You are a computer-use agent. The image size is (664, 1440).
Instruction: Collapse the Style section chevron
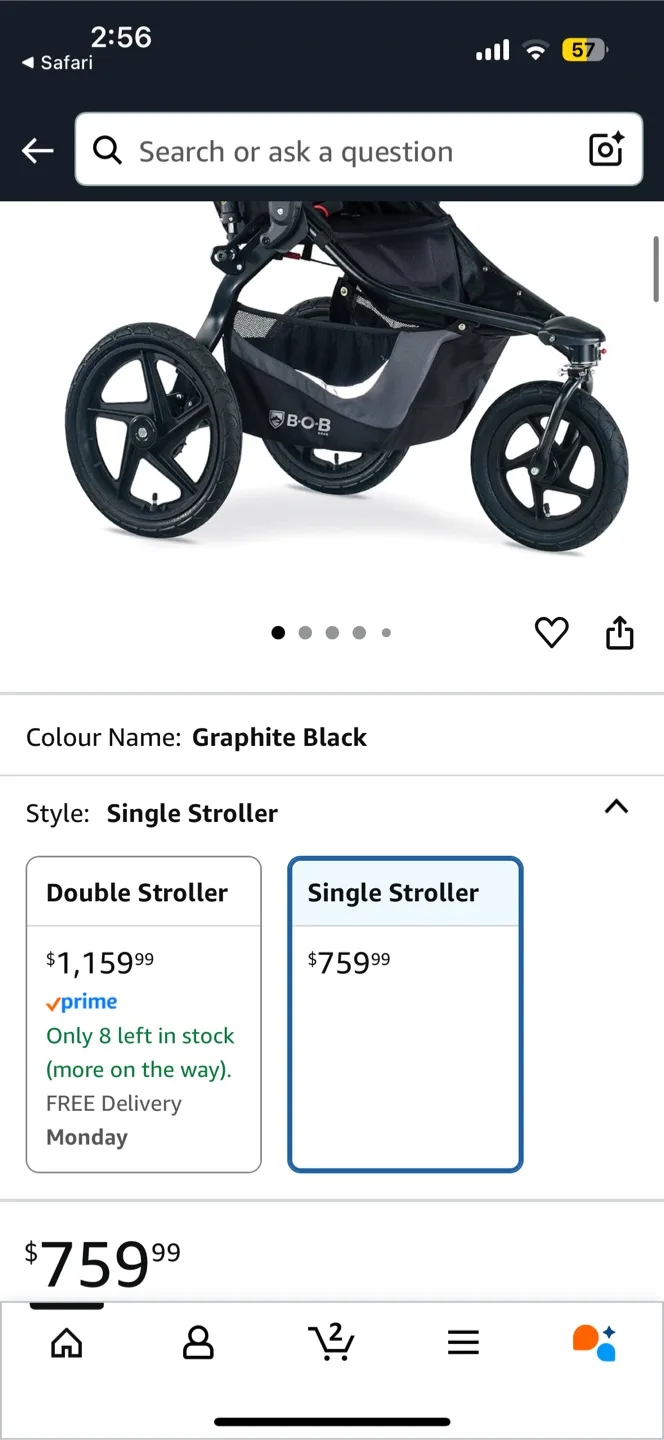pos(617,807)
